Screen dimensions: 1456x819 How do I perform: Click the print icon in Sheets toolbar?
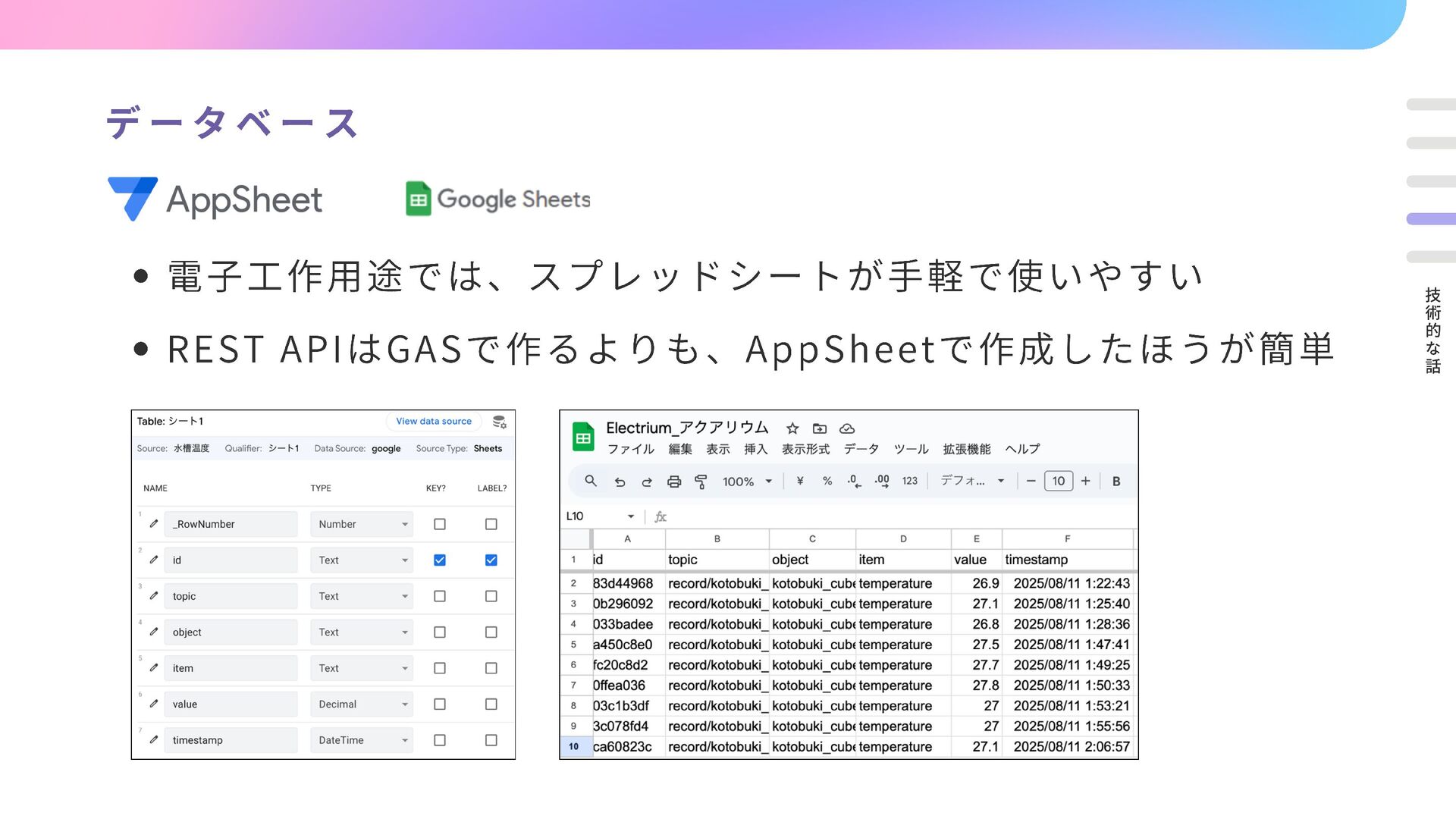(674, 482)
